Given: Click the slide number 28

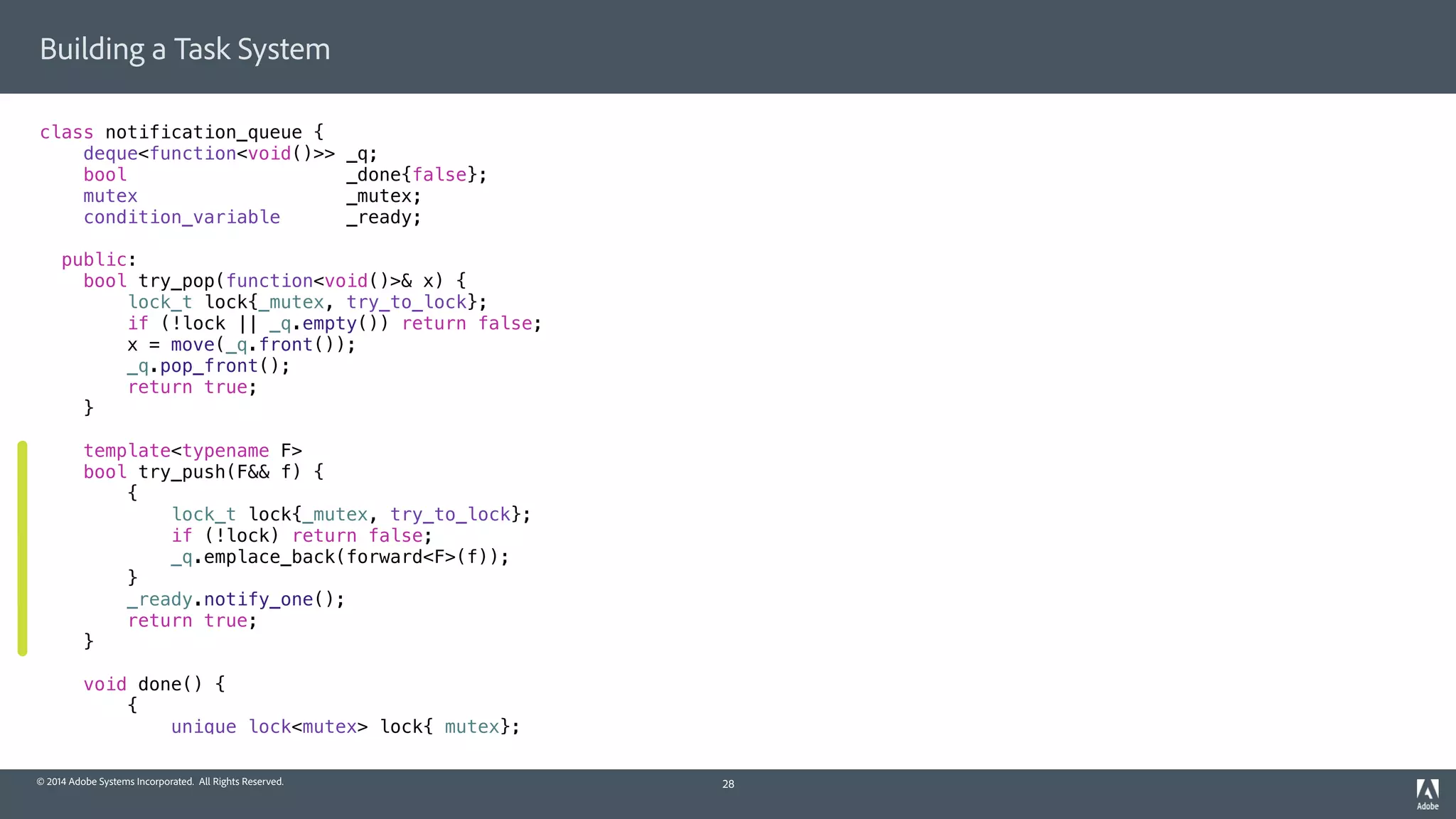Looking at the screenshot, I should pyautogui.click(x=728, y=783).
